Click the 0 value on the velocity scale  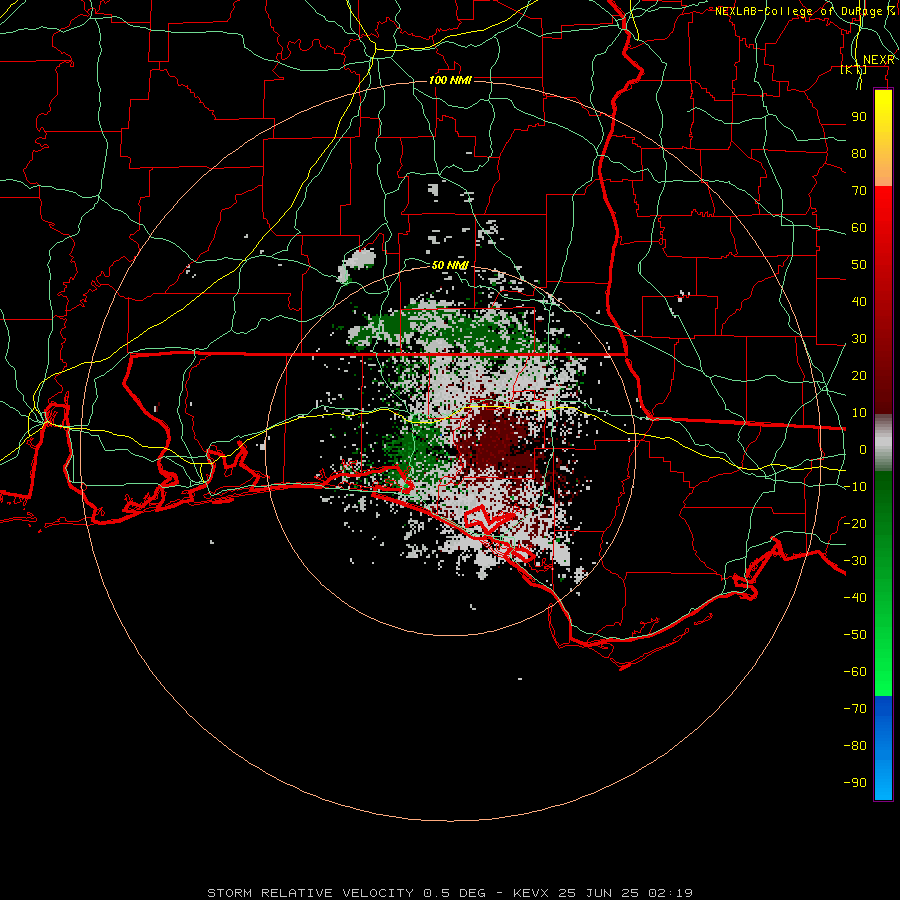click(x=863, y=450)
